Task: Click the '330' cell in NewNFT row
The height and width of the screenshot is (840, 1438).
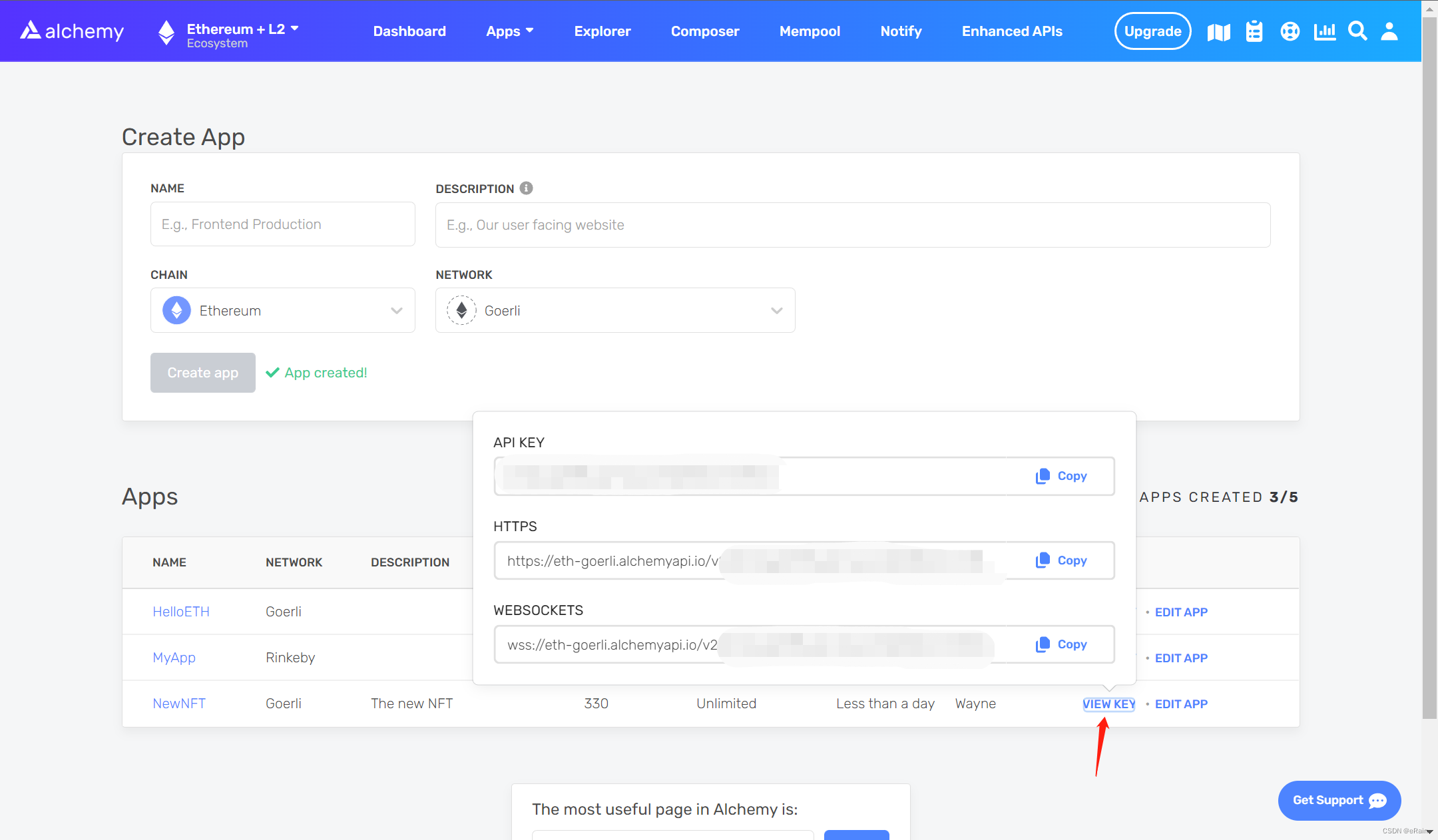Action: [597, 704]
